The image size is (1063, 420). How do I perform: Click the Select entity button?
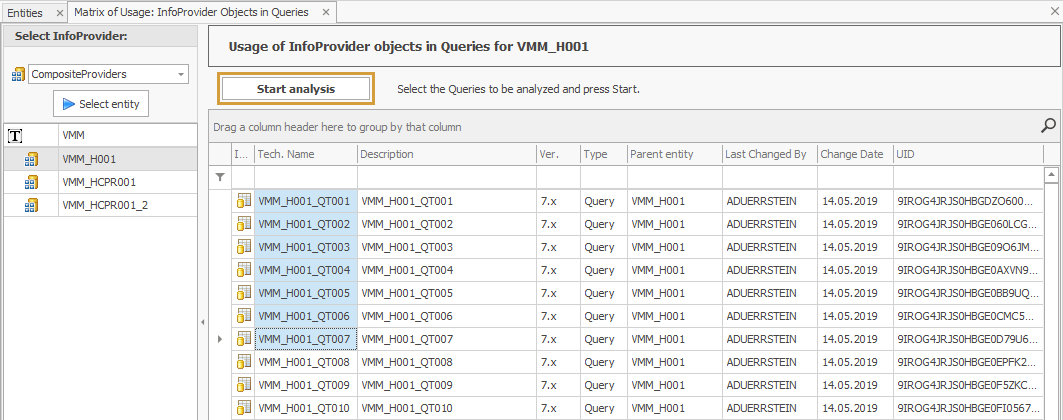click(x=101, y=104)
